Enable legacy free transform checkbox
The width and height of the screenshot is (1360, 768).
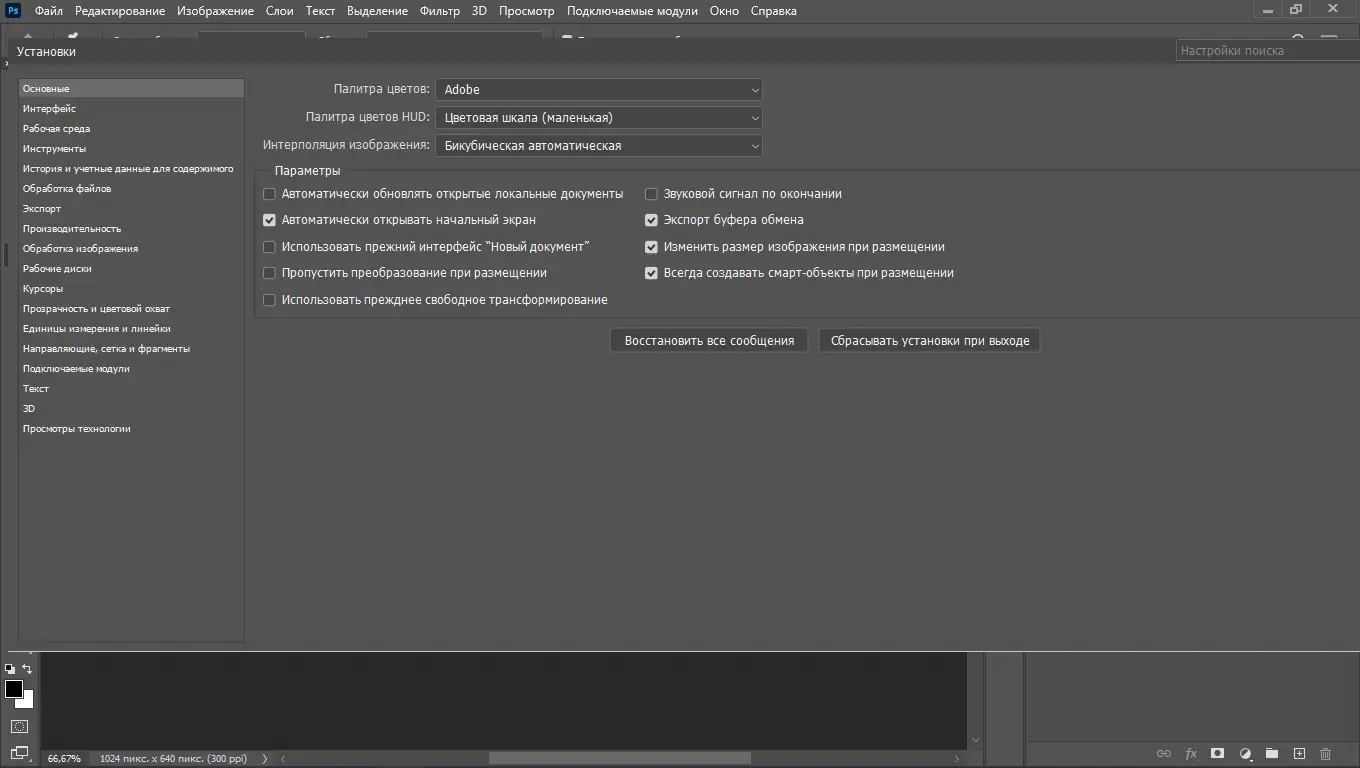(x=269, y=300)
